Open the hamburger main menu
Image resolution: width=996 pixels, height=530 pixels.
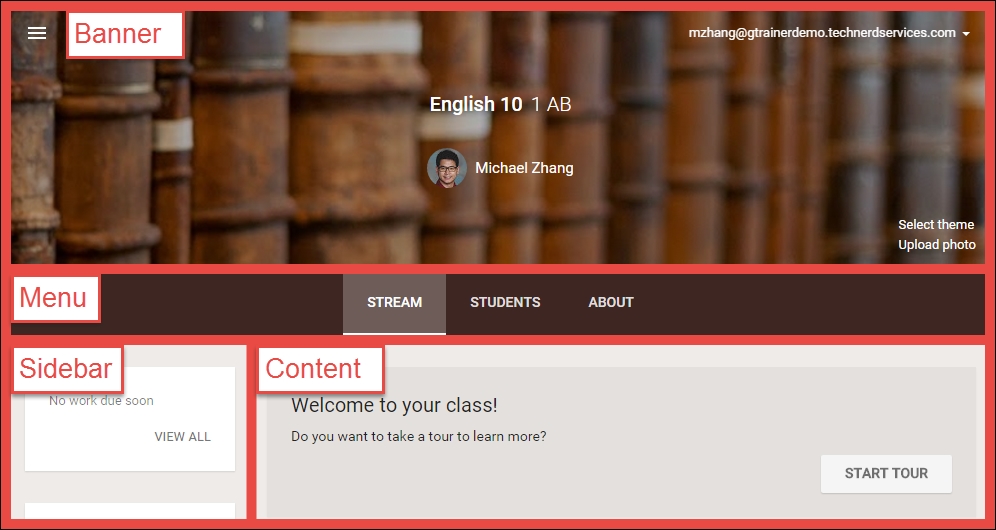point(37,33)
